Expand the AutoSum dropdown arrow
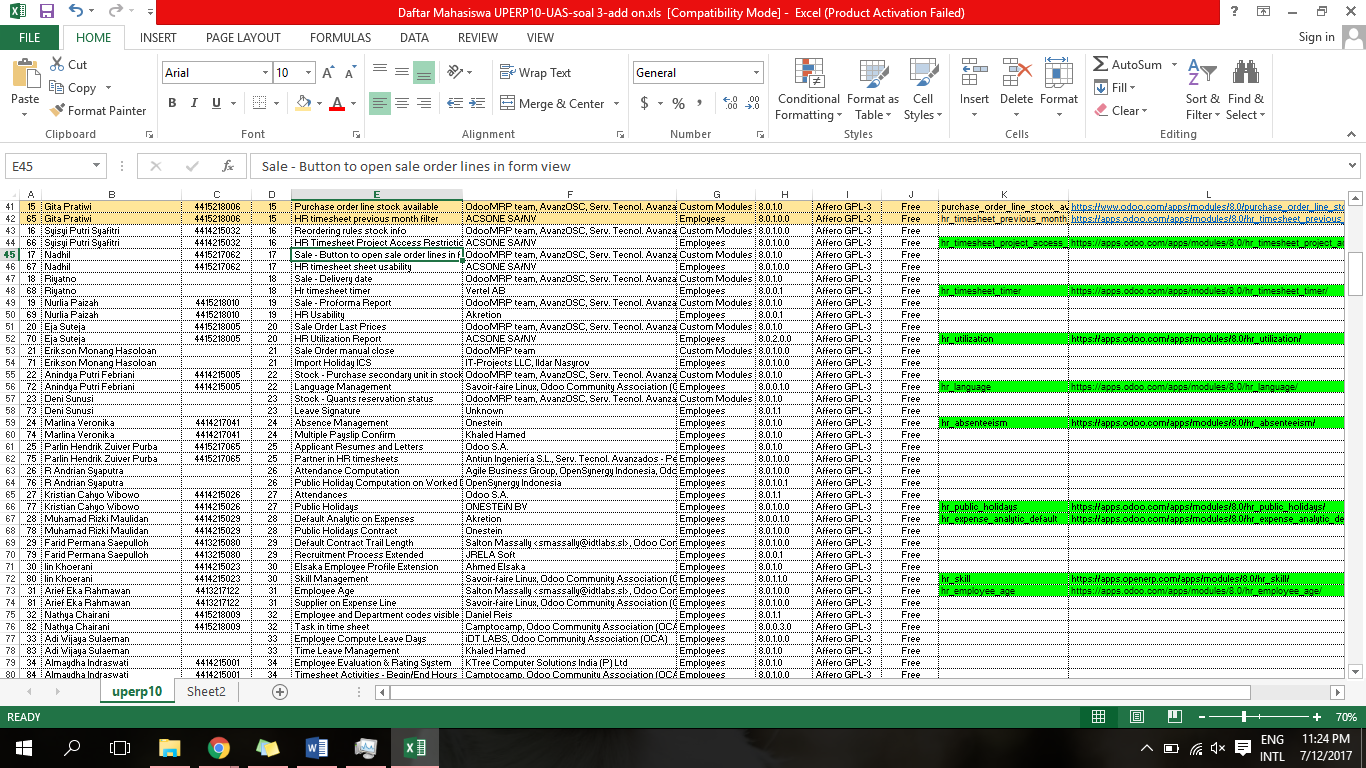This screenshot has height=768, width=1366. click(1172, 65)
